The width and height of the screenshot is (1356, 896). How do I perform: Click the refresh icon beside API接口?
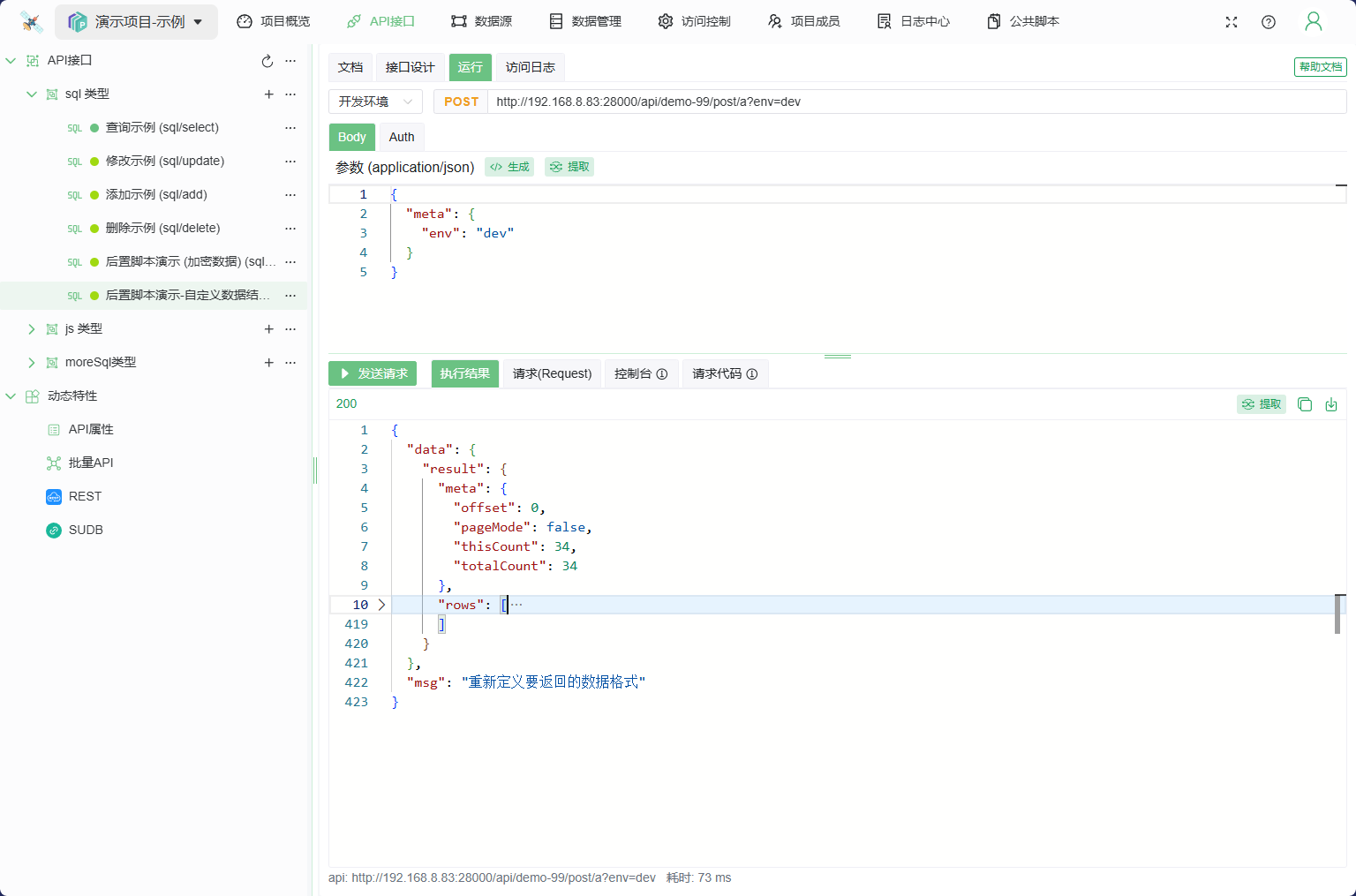click(267, 61)
